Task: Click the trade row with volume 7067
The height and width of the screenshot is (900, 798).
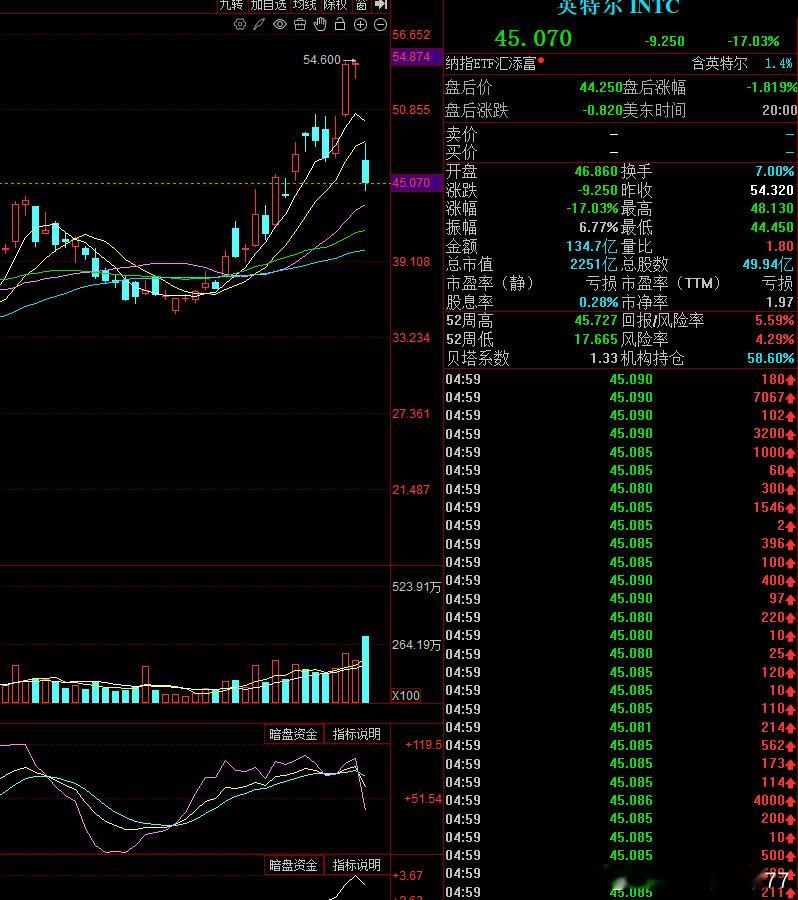Action: pos(621,397)
